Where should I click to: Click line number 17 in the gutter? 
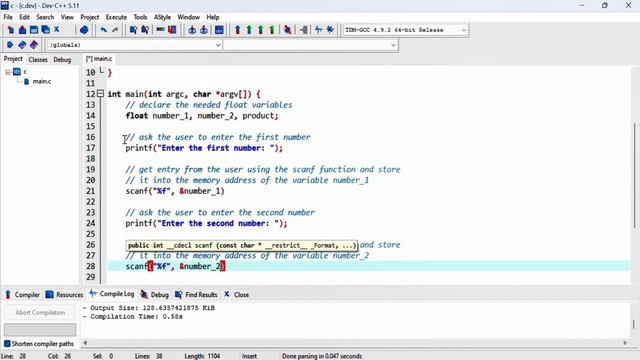(x=90, y=148)
